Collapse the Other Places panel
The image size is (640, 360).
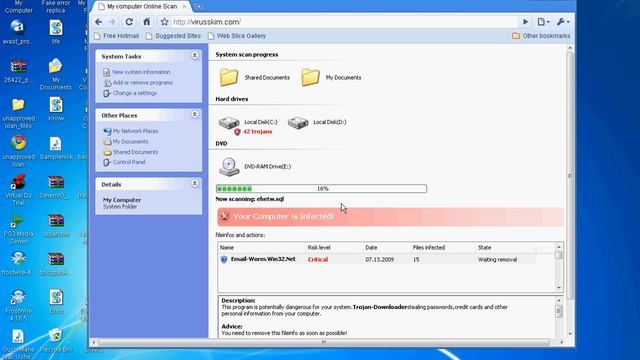point(195,115)
